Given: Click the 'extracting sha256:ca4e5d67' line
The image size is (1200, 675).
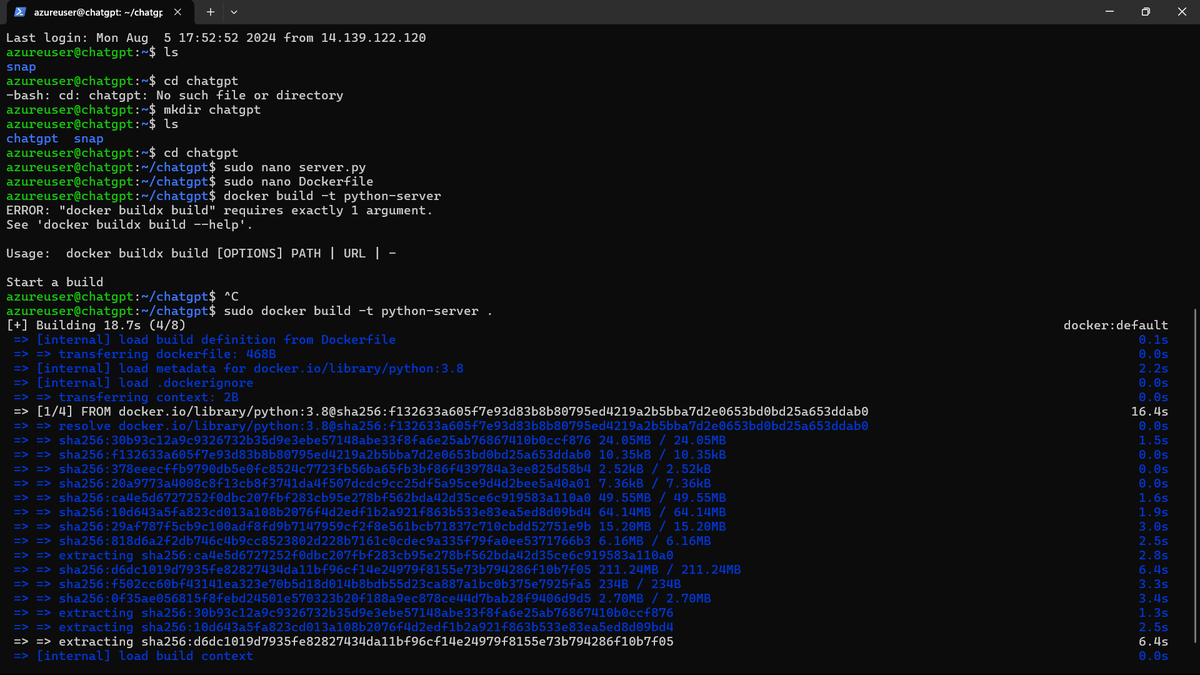Looking at the screenshot, I should pyautogui.click(x=344, y=556).
